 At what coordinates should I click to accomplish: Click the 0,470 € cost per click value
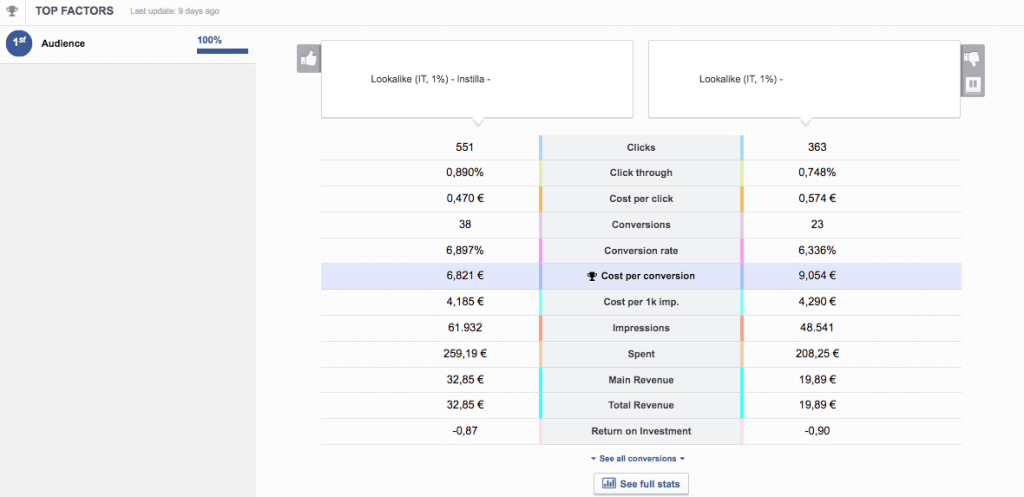464,199
